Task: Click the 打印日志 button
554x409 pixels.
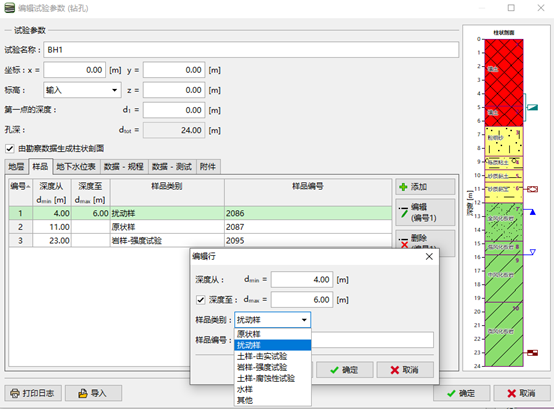Action: pos(33,393)
